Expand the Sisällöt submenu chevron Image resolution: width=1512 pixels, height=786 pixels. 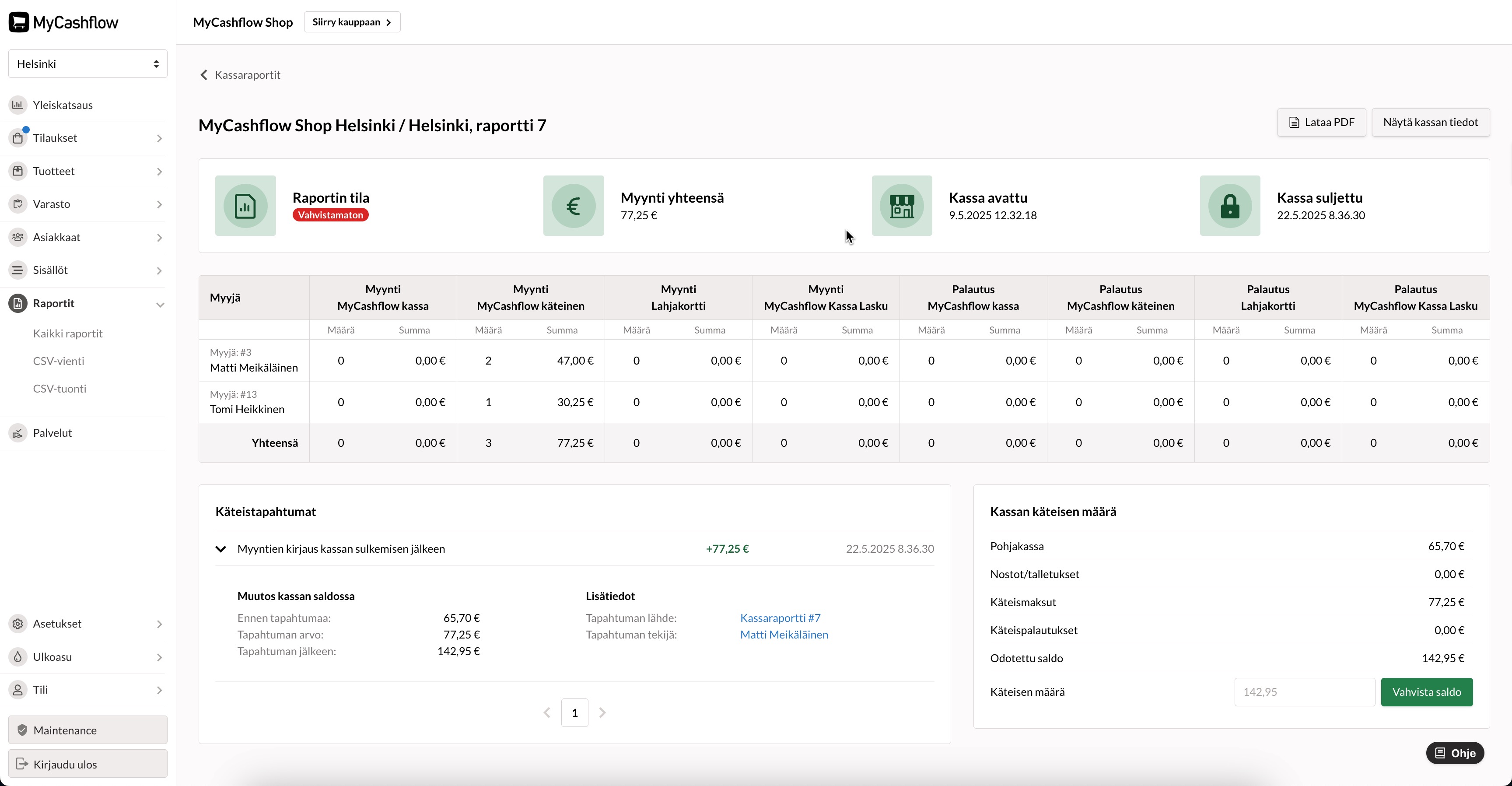(159, 270)
